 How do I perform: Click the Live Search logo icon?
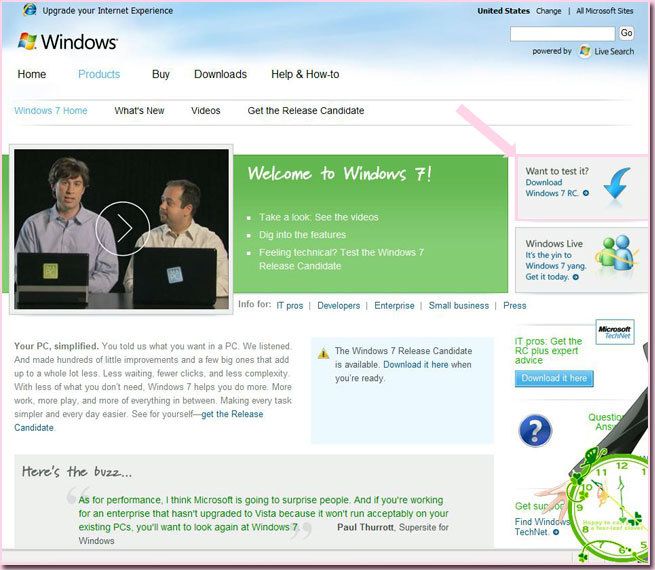[585, 51]
